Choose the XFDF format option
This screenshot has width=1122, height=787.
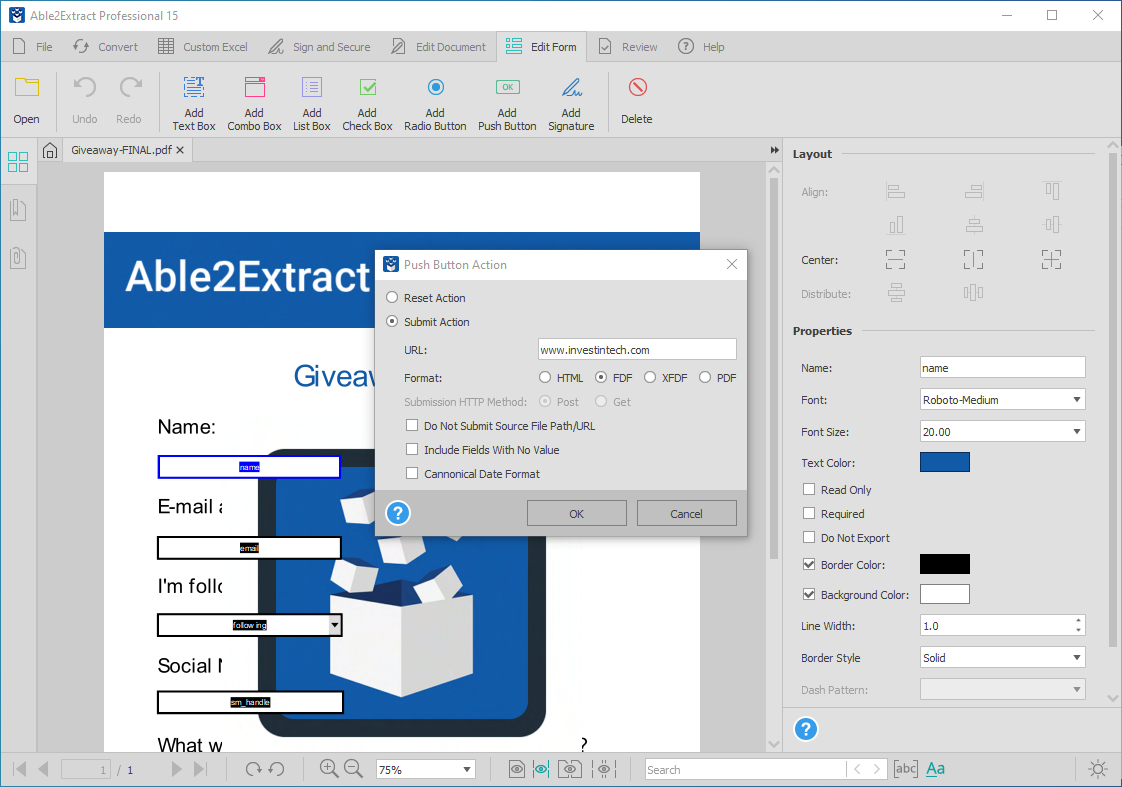[x=648, y=377]
